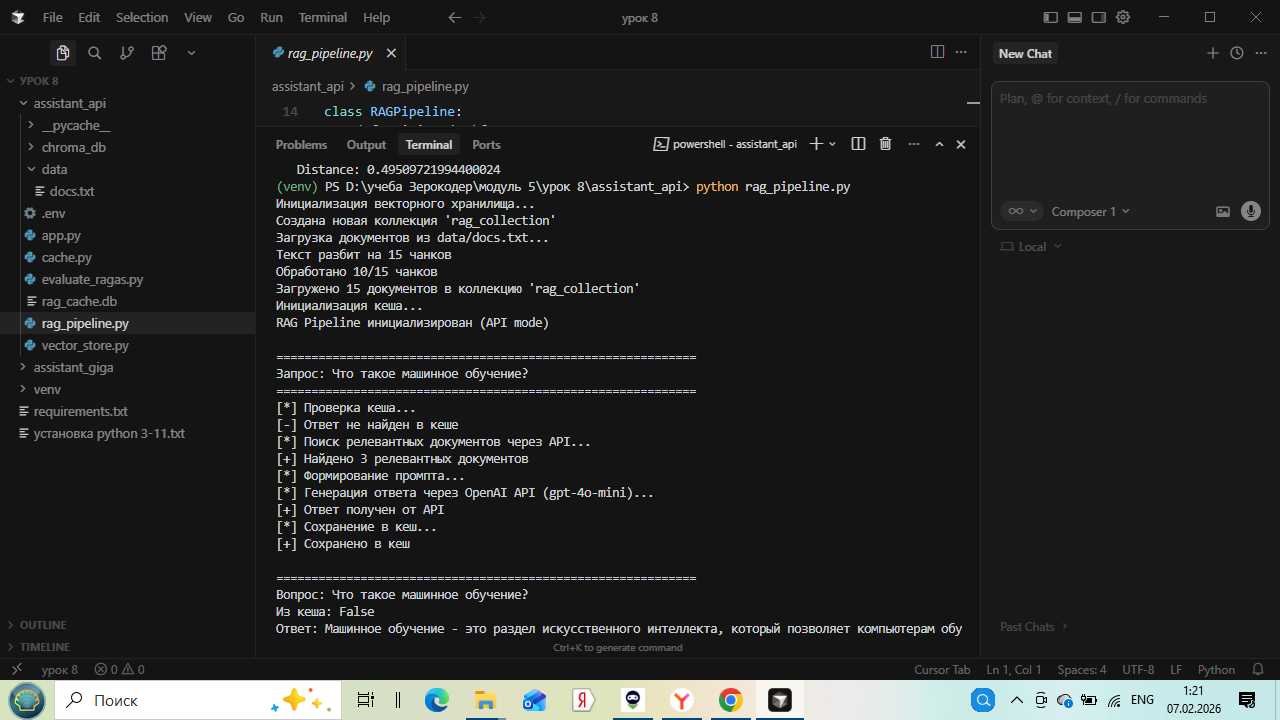Select Python language mode in status bar
This screenshot has width=1280, height=720.
coord(1217,670)
